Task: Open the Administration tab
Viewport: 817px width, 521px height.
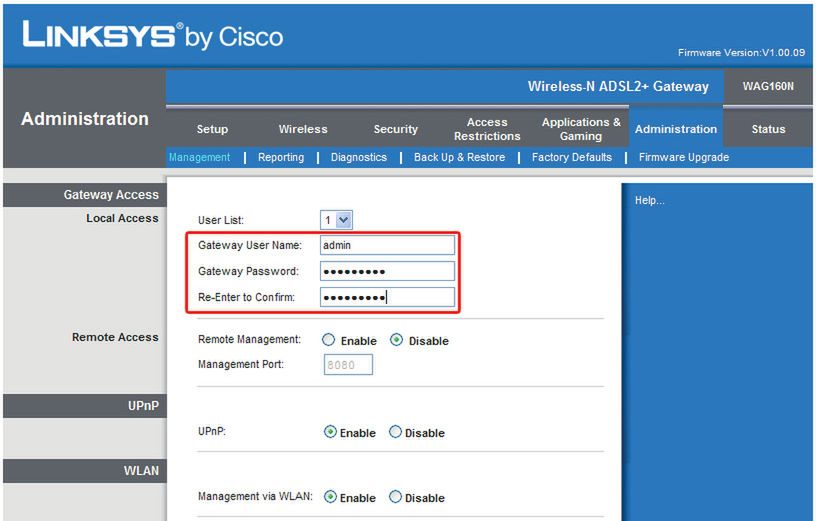Action: point(676,129)
